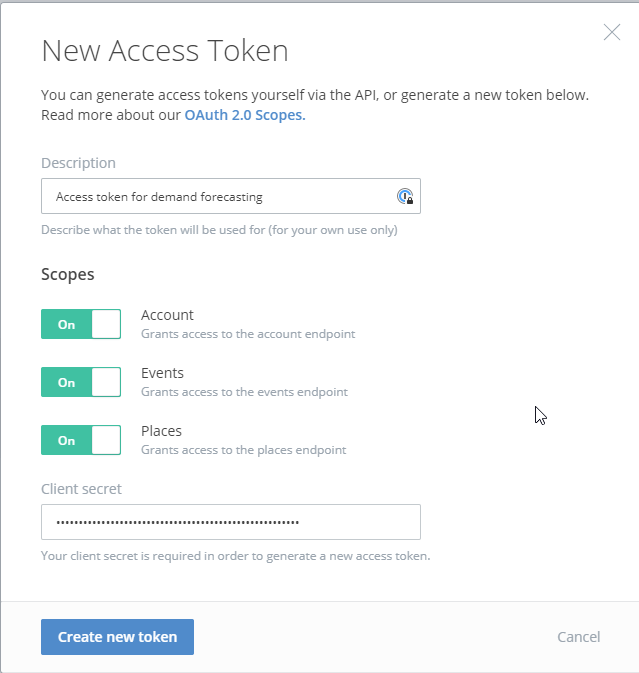
Task: Disable the Account scope toggle
Action: pos(81,324)
